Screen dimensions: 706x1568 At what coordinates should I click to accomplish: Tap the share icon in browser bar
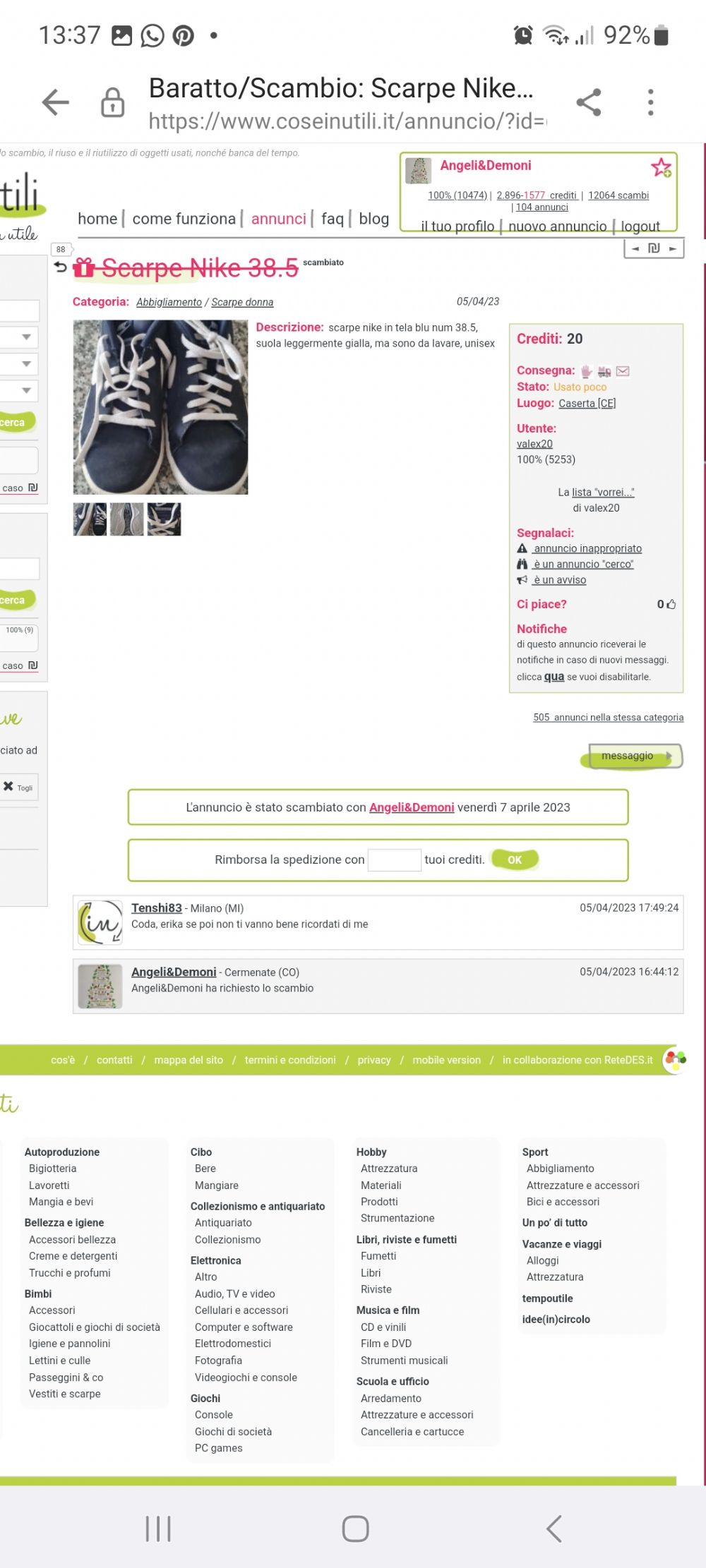[x=589, y=102]
